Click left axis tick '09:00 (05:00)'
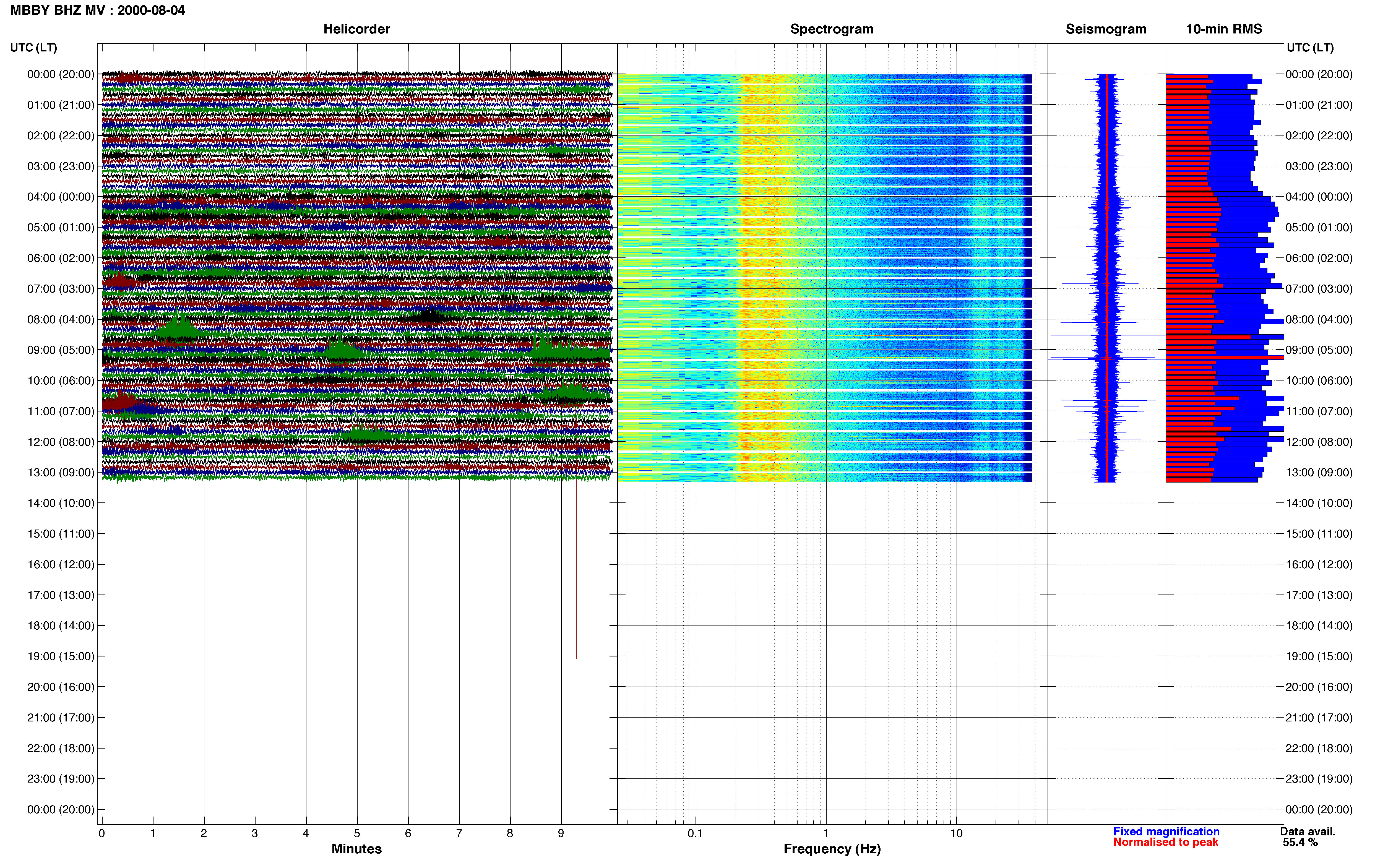Screen dimensions: 1388x868 click(61, 350)
